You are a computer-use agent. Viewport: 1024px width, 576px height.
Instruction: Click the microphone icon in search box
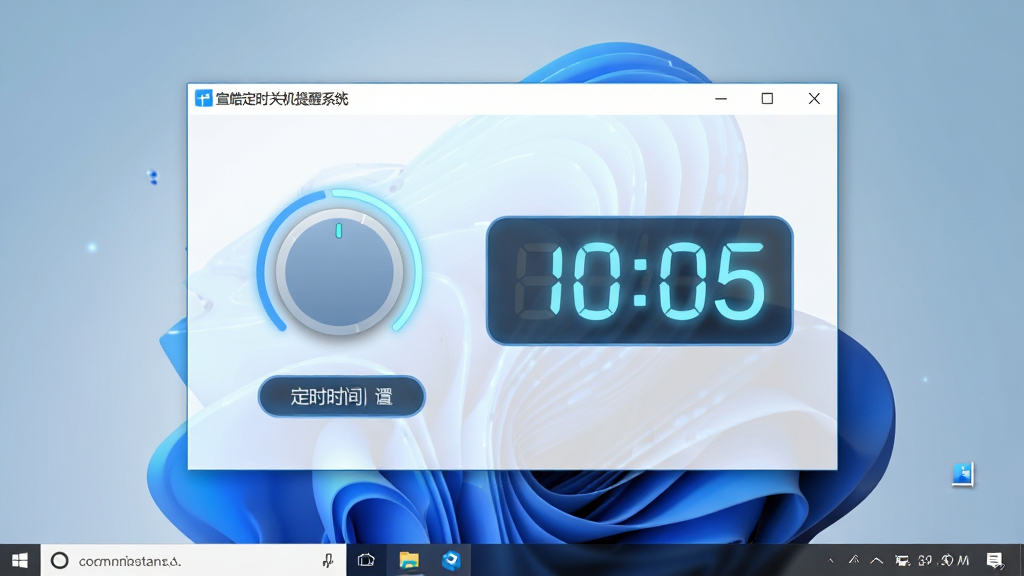[x=328, y=560]
